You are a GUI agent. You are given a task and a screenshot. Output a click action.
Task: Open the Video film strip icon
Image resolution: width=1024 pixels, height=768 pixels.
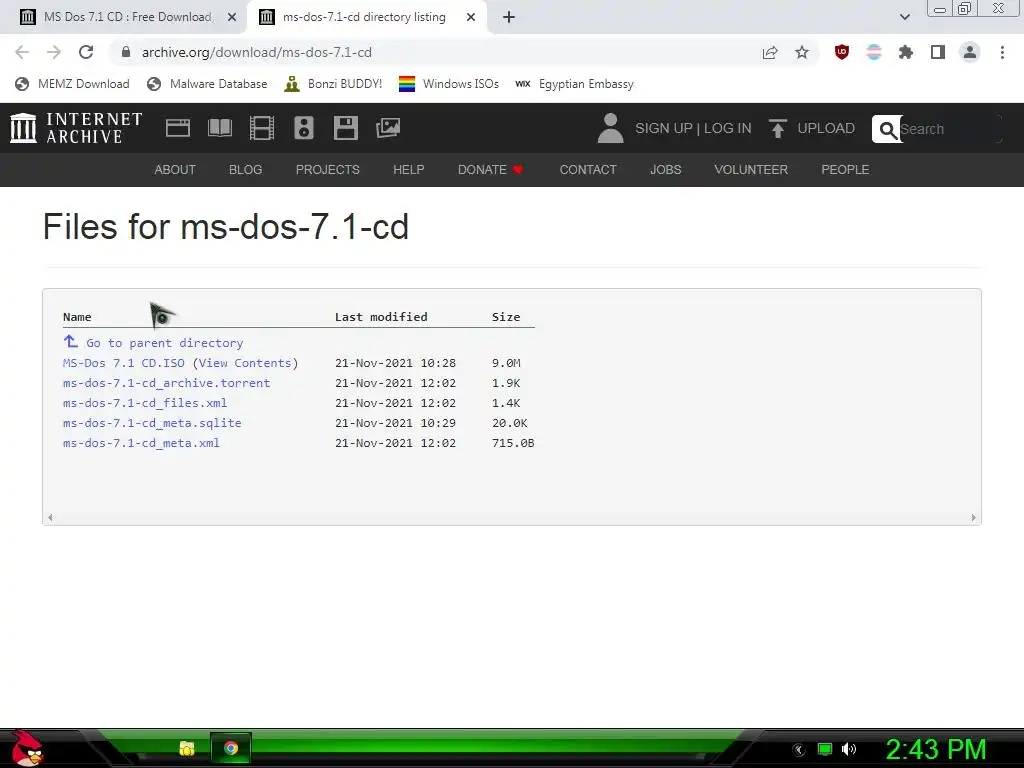262,128
